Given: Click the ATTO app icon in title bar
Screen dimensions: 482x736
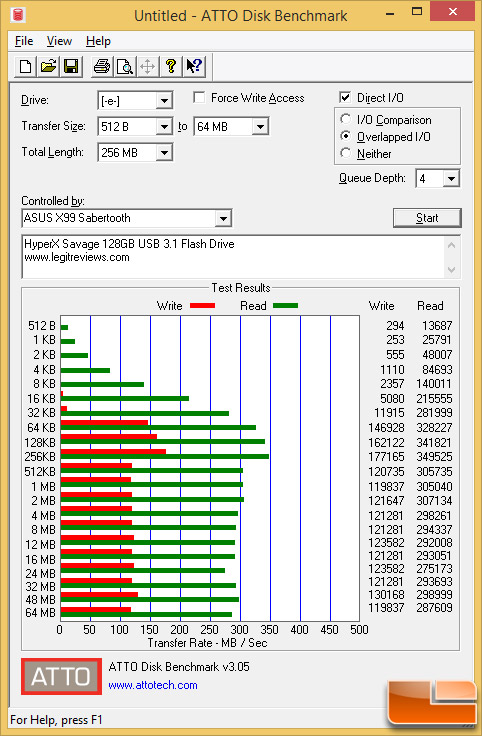Looking at the screenshot, I should (18, 15).
